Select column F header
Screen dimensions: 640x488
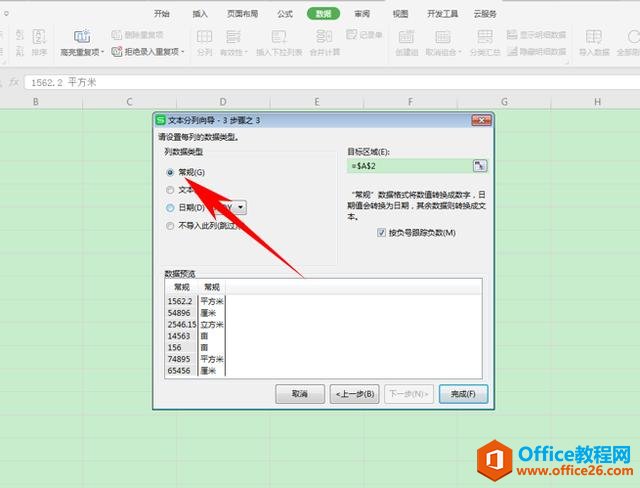coord(410,102)
